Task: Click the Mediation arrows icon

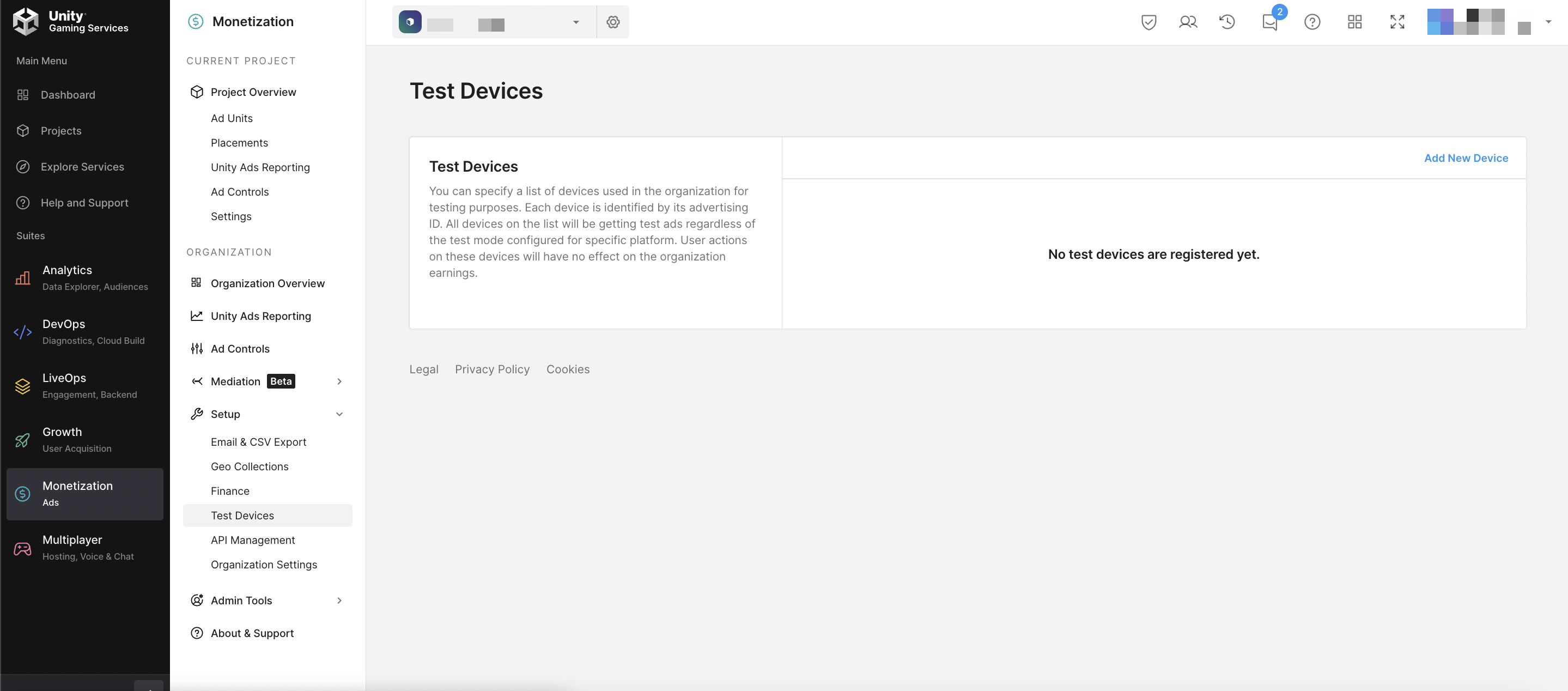Action: click(197, 381)
